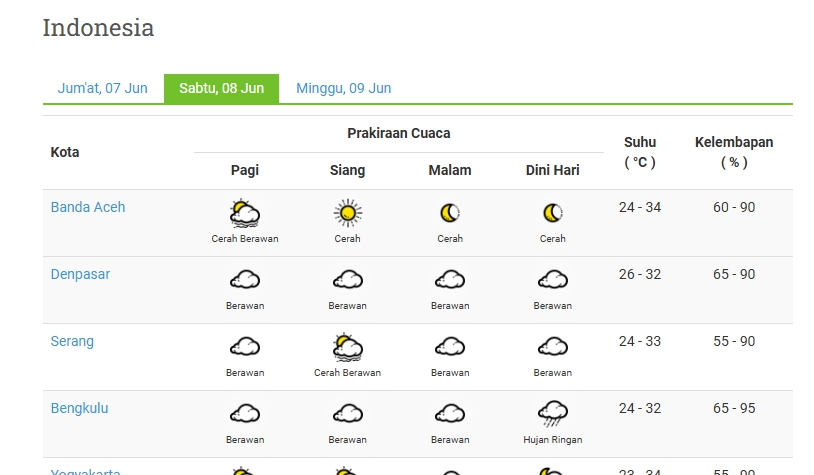Select the Sabtu, 08 Jun tab
The width and height of the screenshot is (814, 475).
[221, 88]
